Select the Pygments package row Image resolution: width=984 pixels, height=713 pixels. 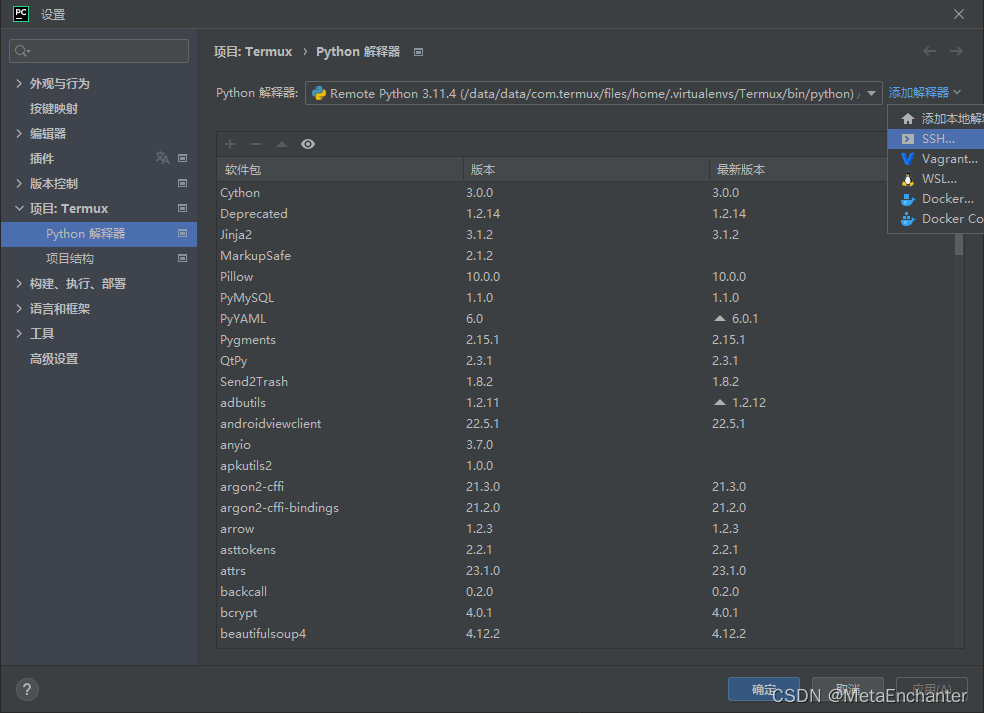pos(586,340)
